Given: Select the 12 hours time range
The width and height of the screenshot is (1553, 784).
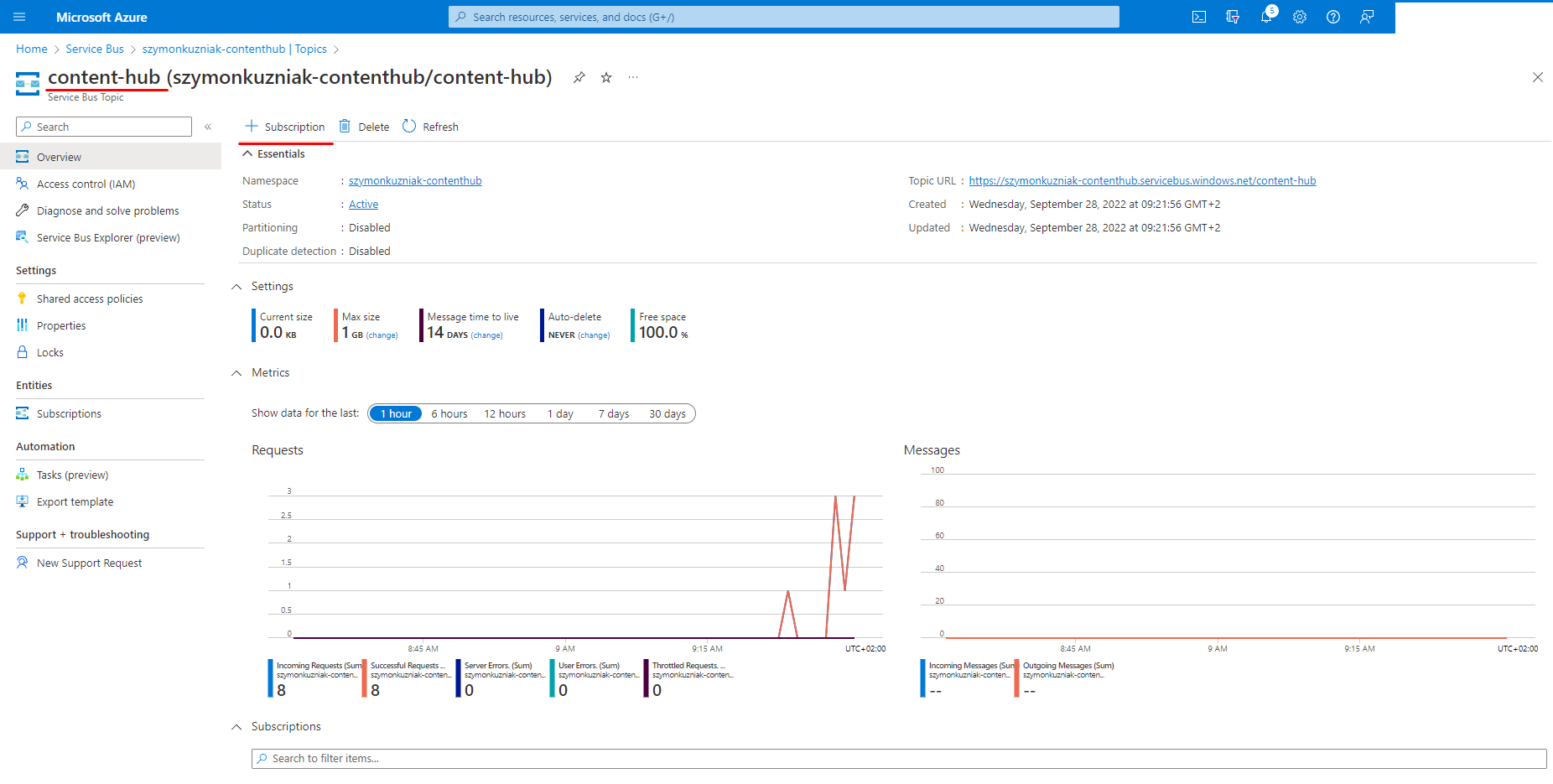Looking at the screenshot, I should pos(505,413).
